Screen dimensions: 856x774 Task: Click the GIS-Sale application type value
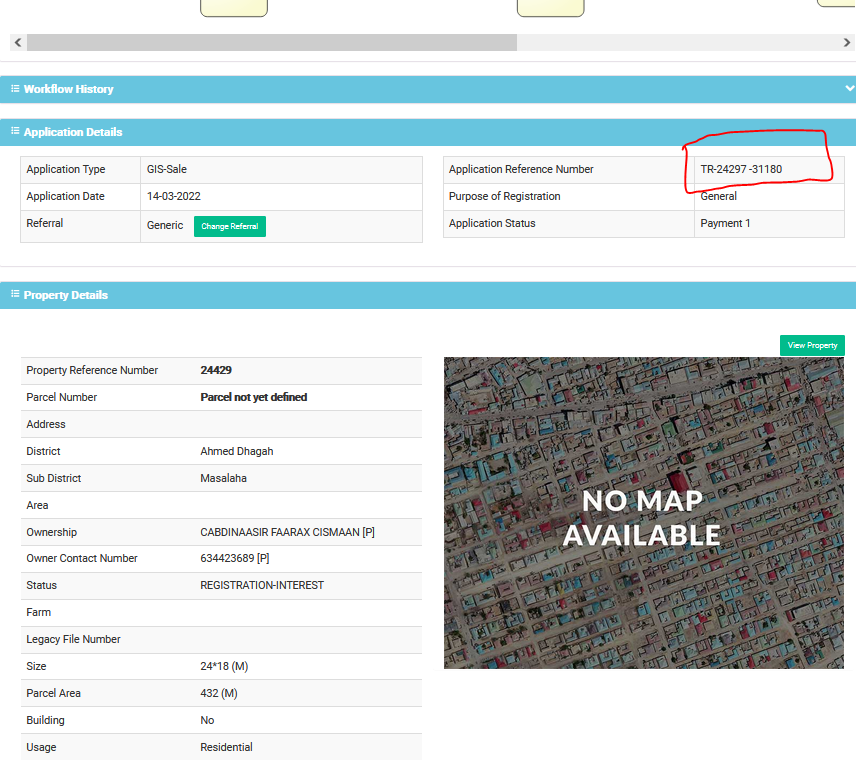[x=167, y=169]
